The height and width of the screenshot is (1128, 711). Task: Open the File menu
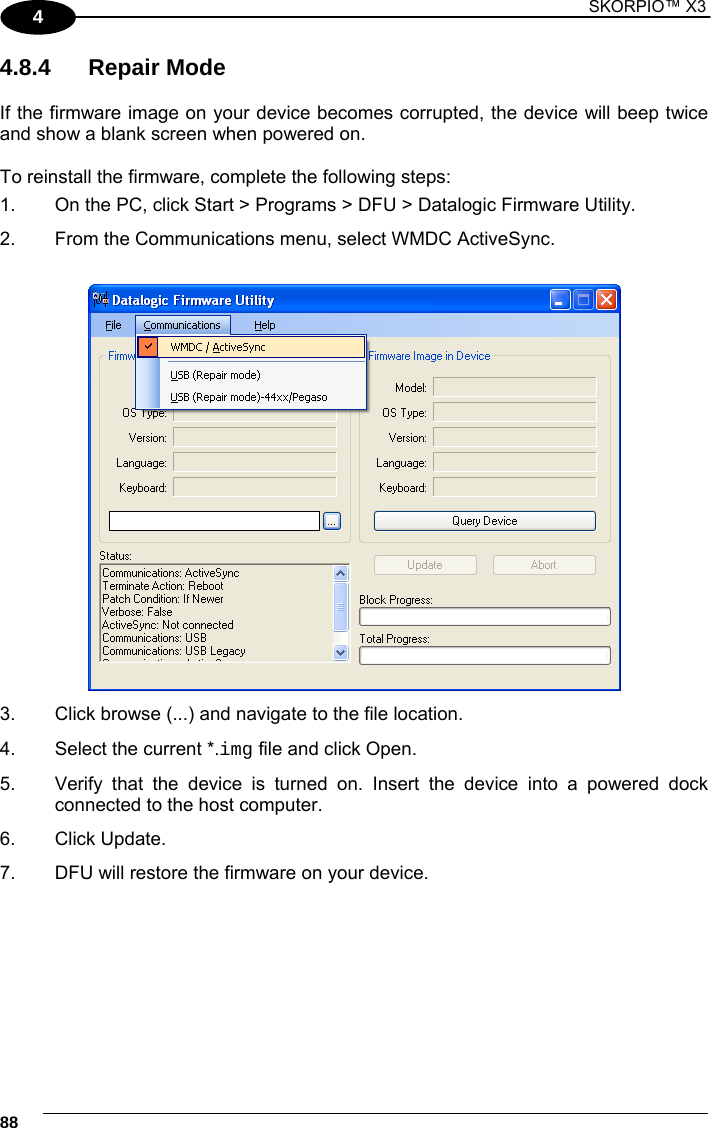[x=113, y=325]
